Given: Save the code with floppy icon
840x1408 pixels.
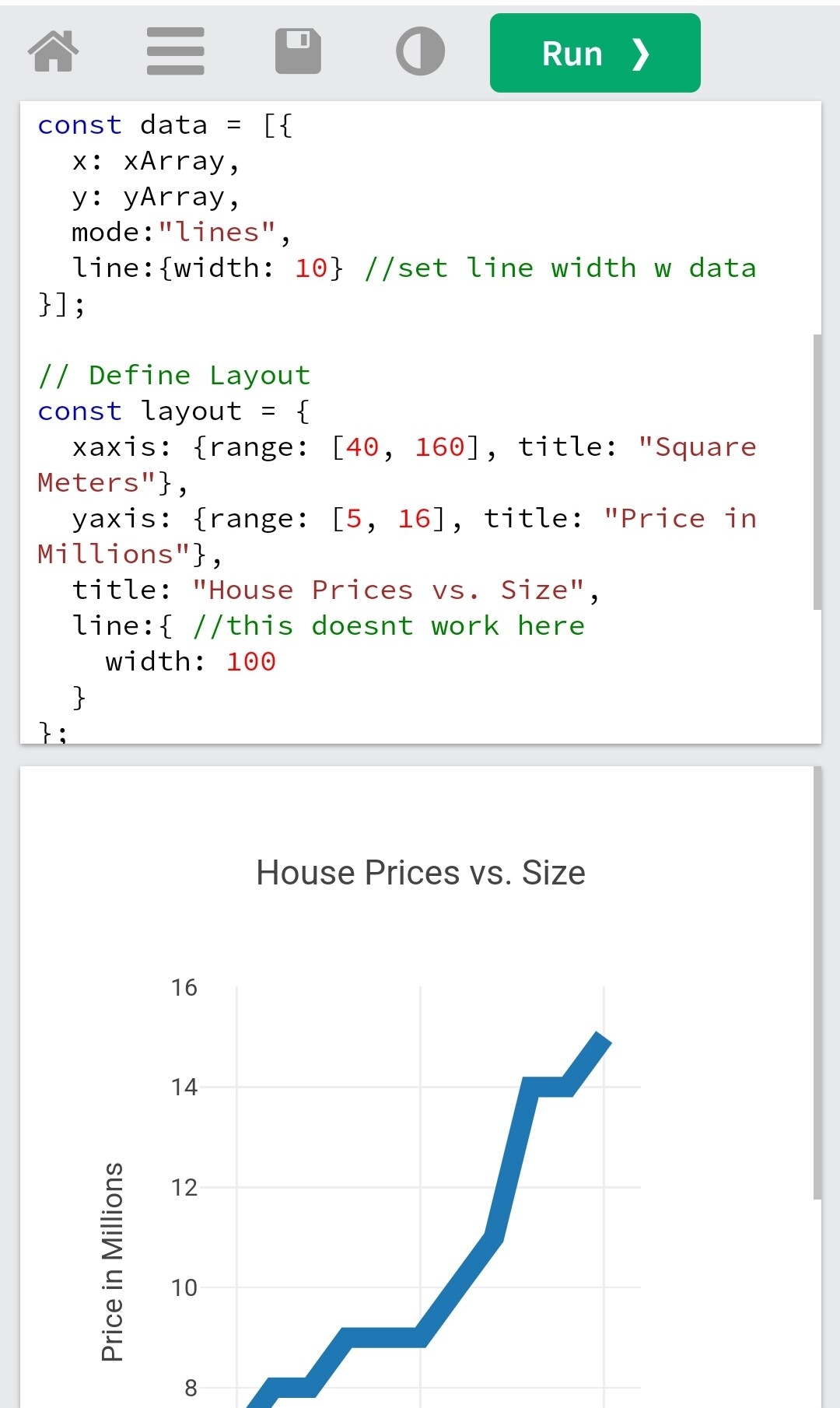Looking at the screenshot, I should (x=298, y=51).
